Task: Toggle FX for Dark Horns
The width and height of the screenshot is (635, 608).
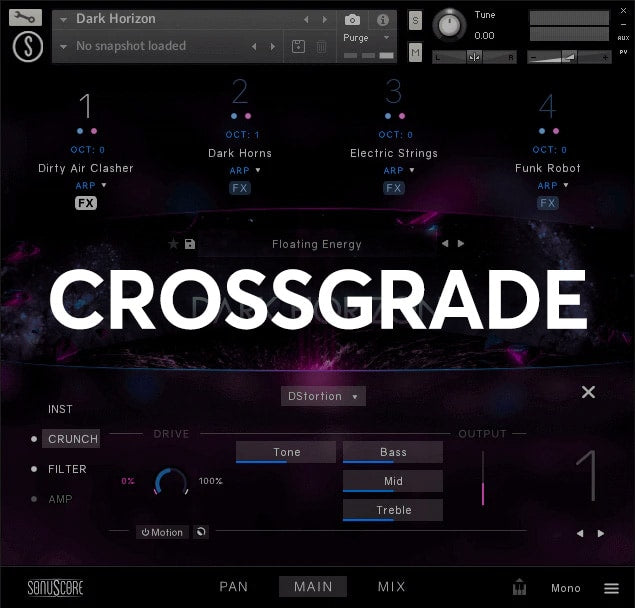Action: tap(240, 188)
